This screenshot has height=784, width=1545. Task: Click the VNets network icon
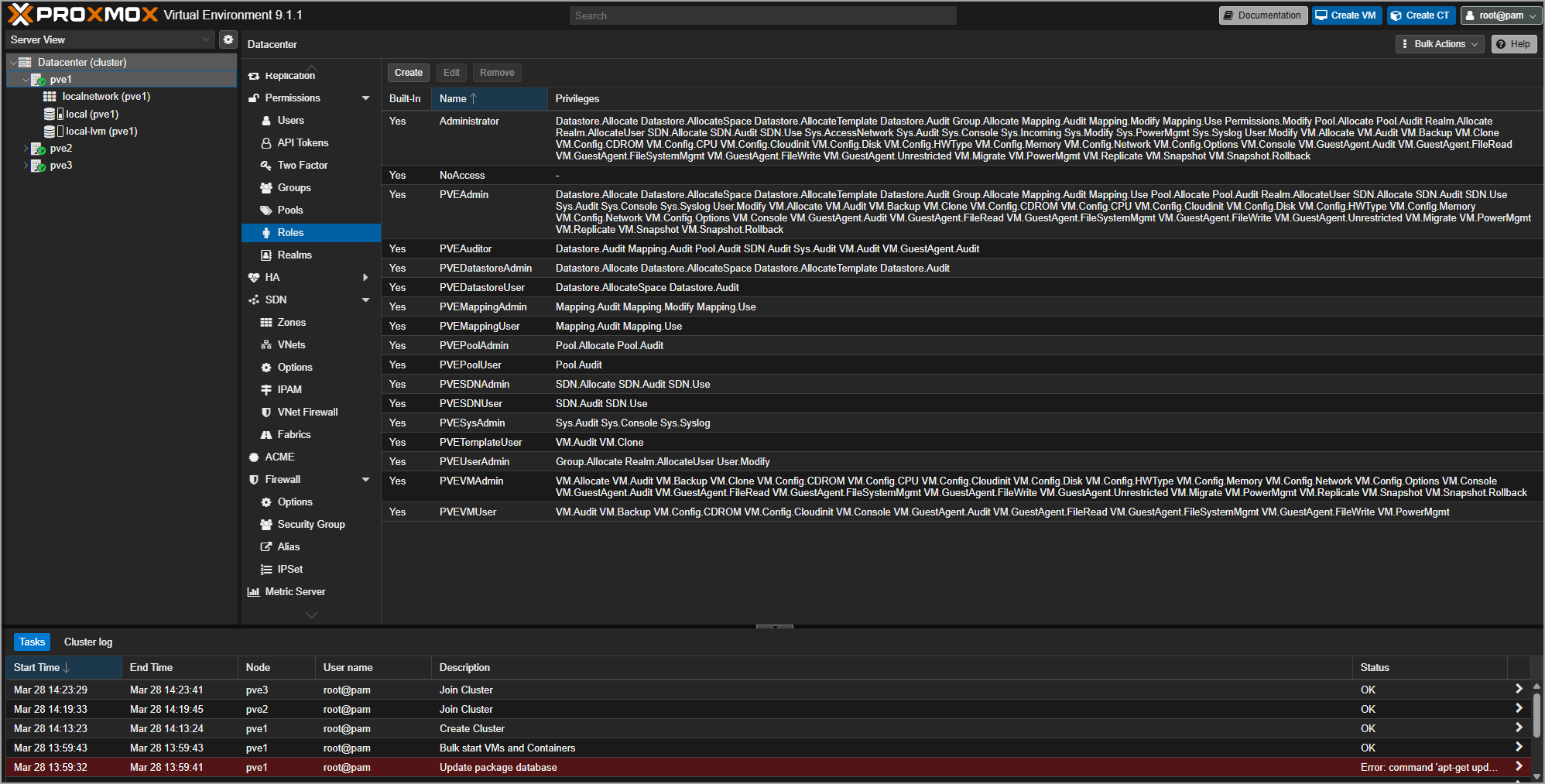265,345
